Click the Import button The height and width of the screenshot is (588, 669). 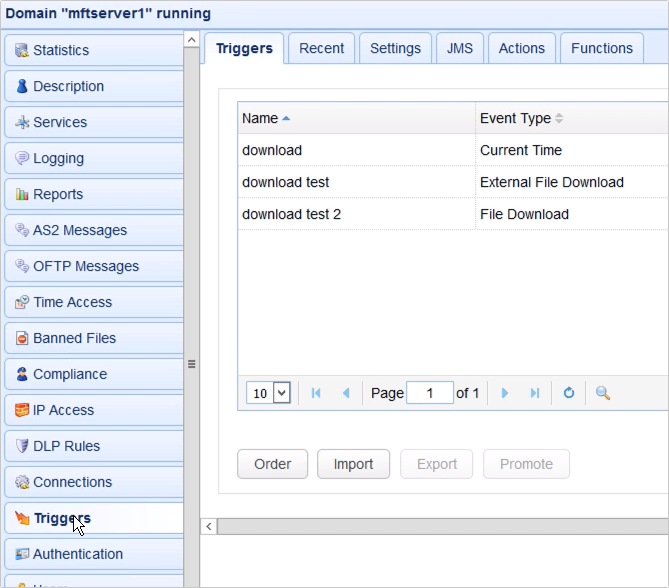(353, 464)
